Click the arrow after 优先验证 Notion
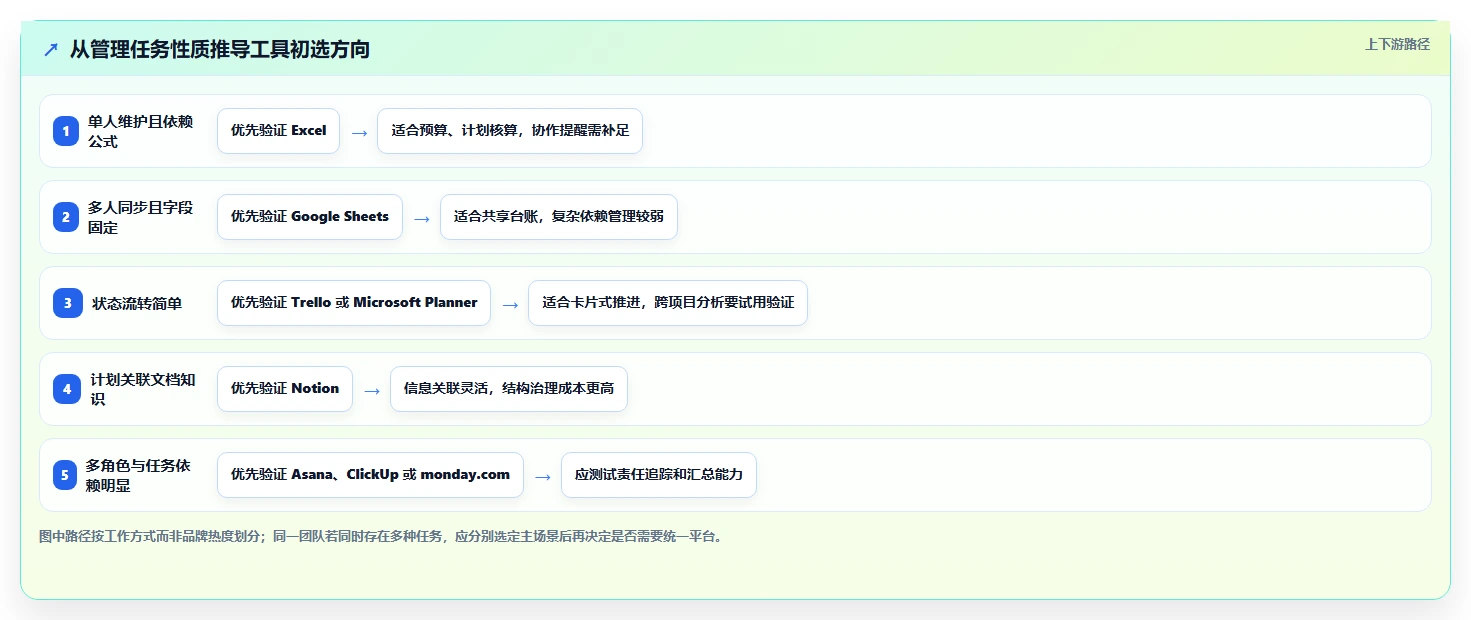The image size is (1471, 620). coord(372,390)
